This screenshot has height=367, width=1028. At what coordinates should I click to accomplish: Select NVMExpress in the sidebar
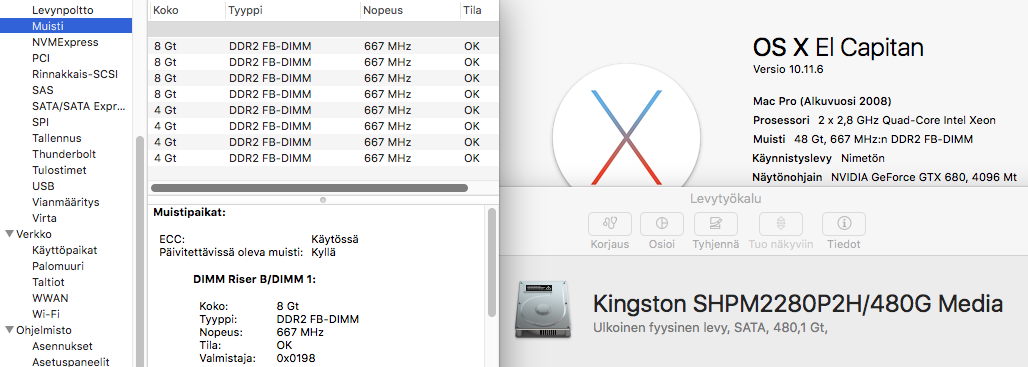coord(65,42)
